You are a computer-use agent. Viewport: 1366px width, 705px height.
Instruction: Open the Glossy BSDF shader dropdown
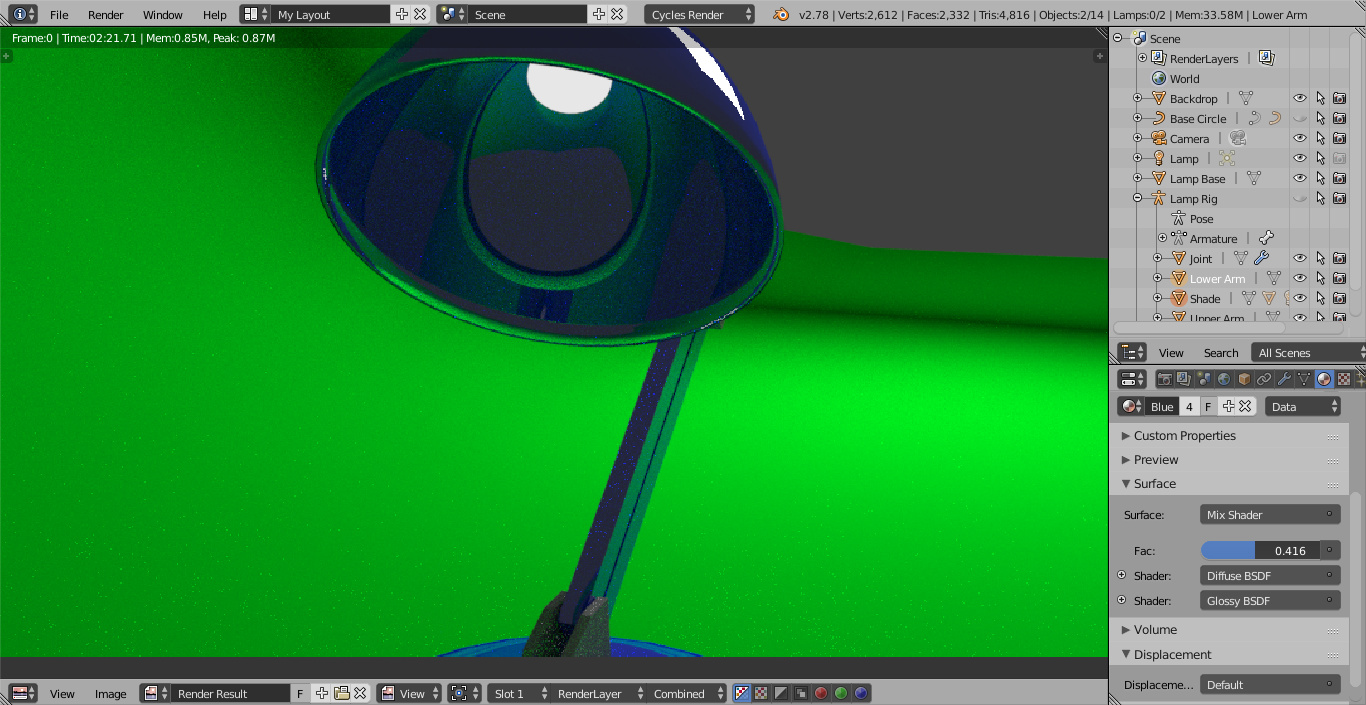[1270, 601]
